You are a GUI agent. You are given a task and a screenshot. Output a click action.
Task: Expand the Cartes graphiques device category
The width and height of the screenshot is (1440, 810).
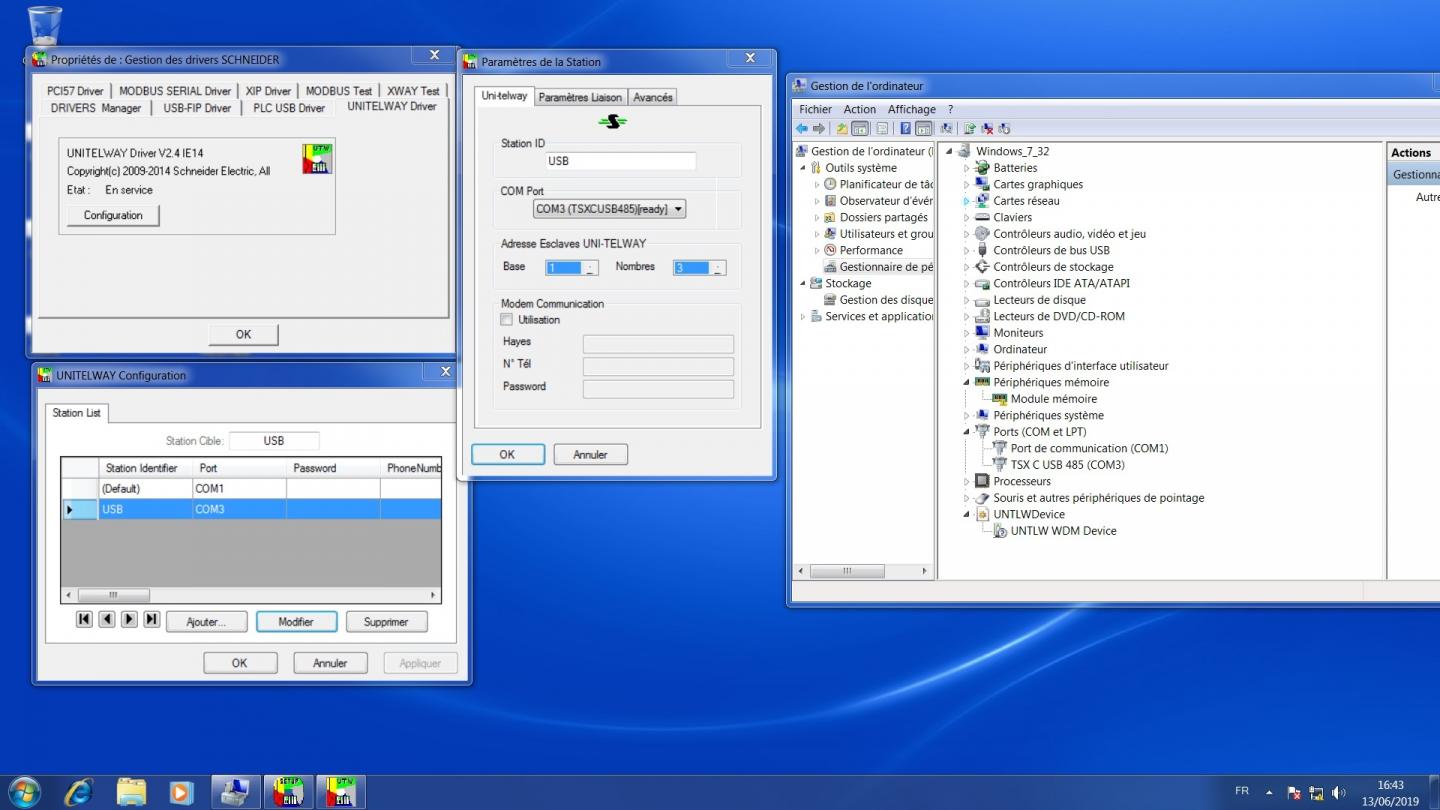pos(967,184)
